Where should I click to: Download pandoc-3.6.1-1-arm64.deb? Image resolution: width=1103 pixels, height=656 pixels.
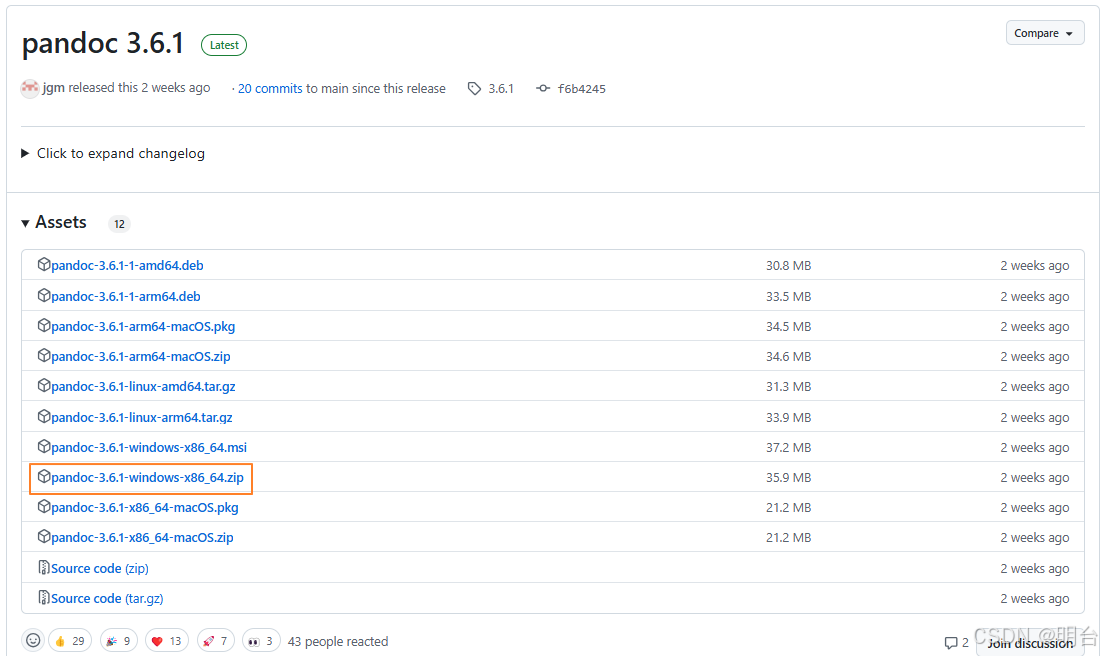(x=126, y=297)
